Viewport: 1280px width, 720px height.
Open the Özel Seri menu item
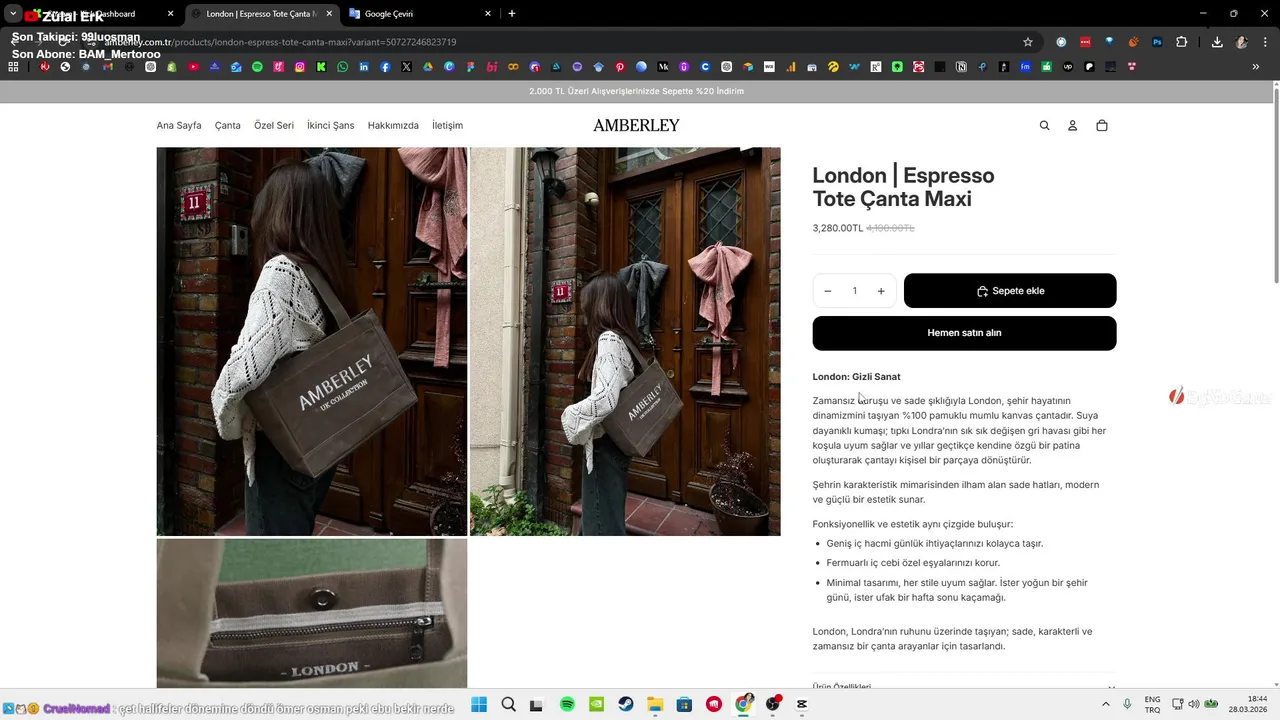[274, 126]
